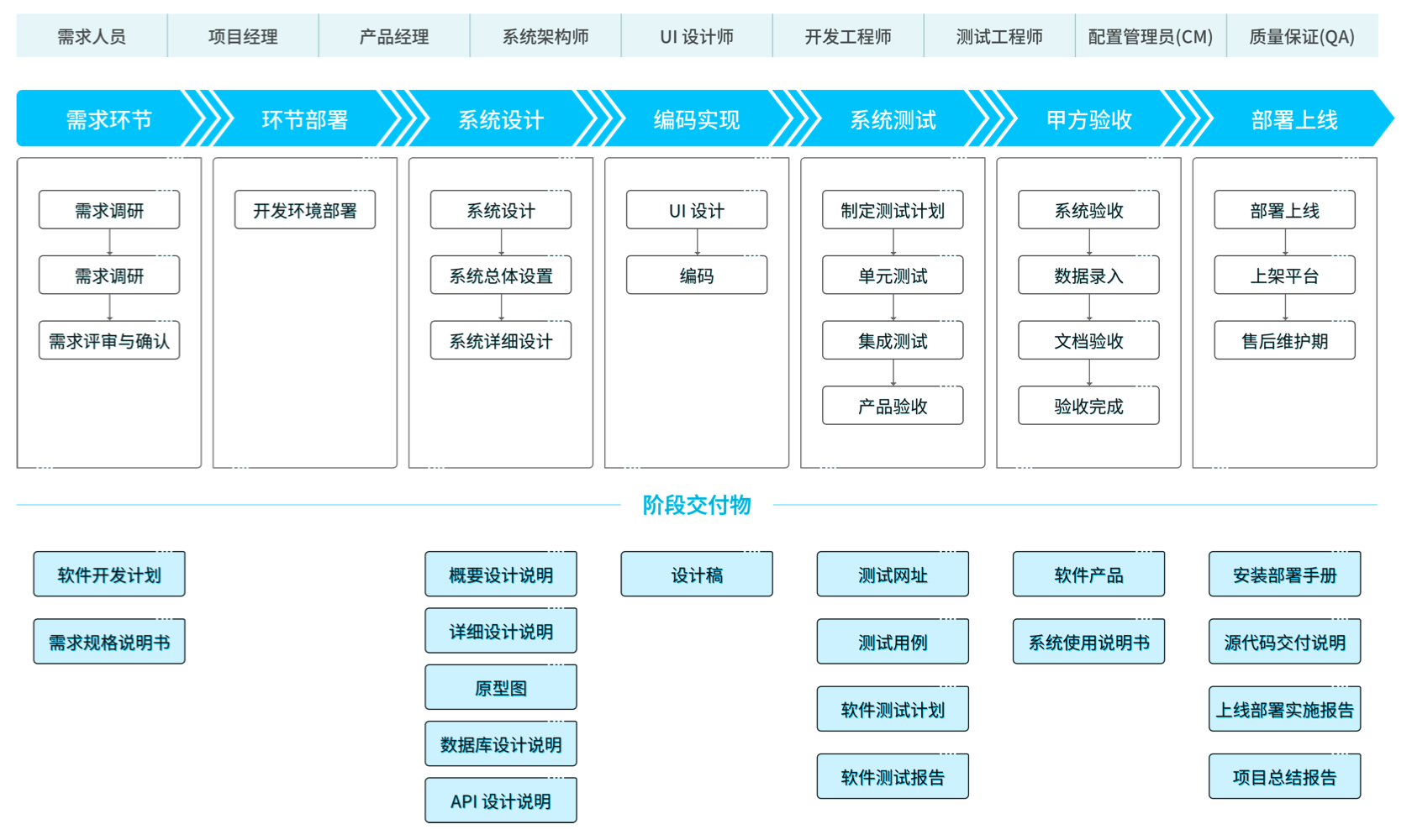Click the 阶段交付物 section heading
The image size is (1412, 840).
(697, 505)
